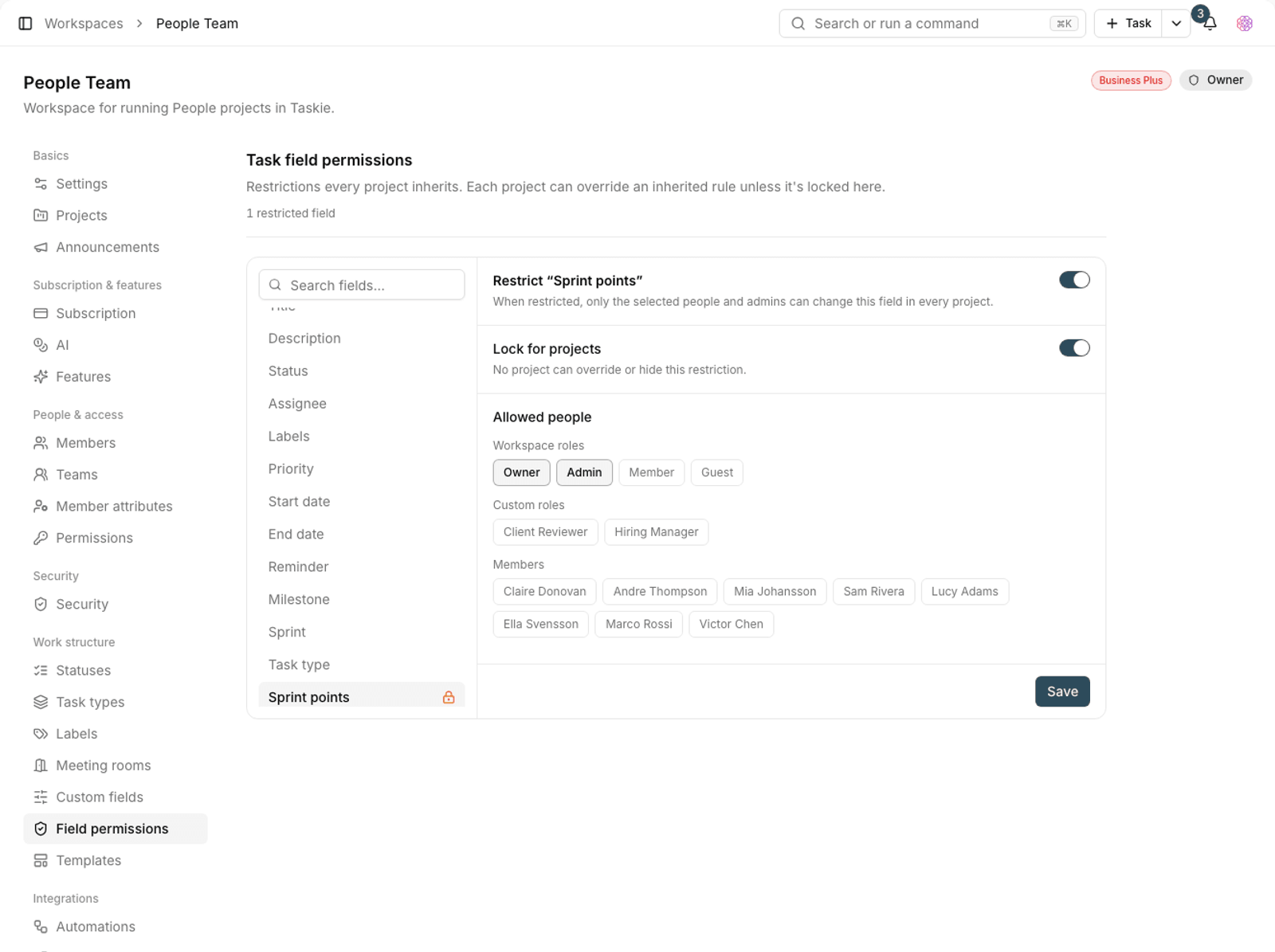This screenshot has height=952, width=1275.
Task: Select the Task type field row
Action: (362, 665)
